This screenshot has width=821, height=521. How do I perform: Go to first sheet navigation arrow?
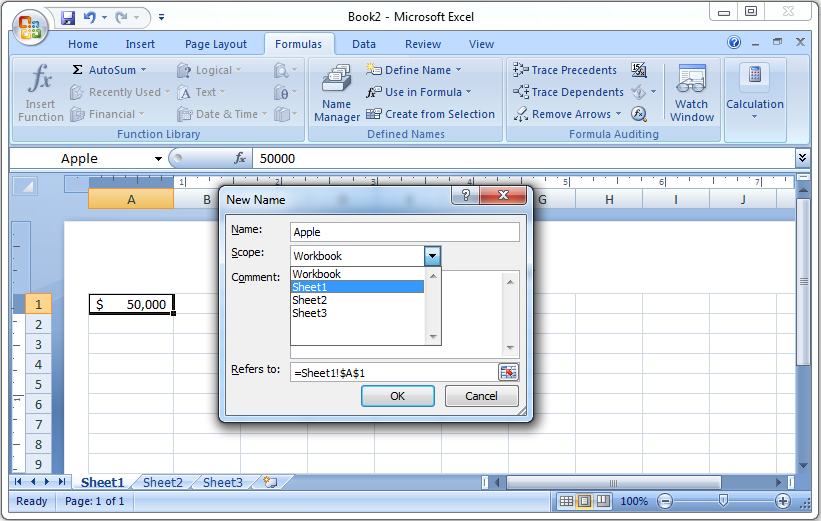18,482
